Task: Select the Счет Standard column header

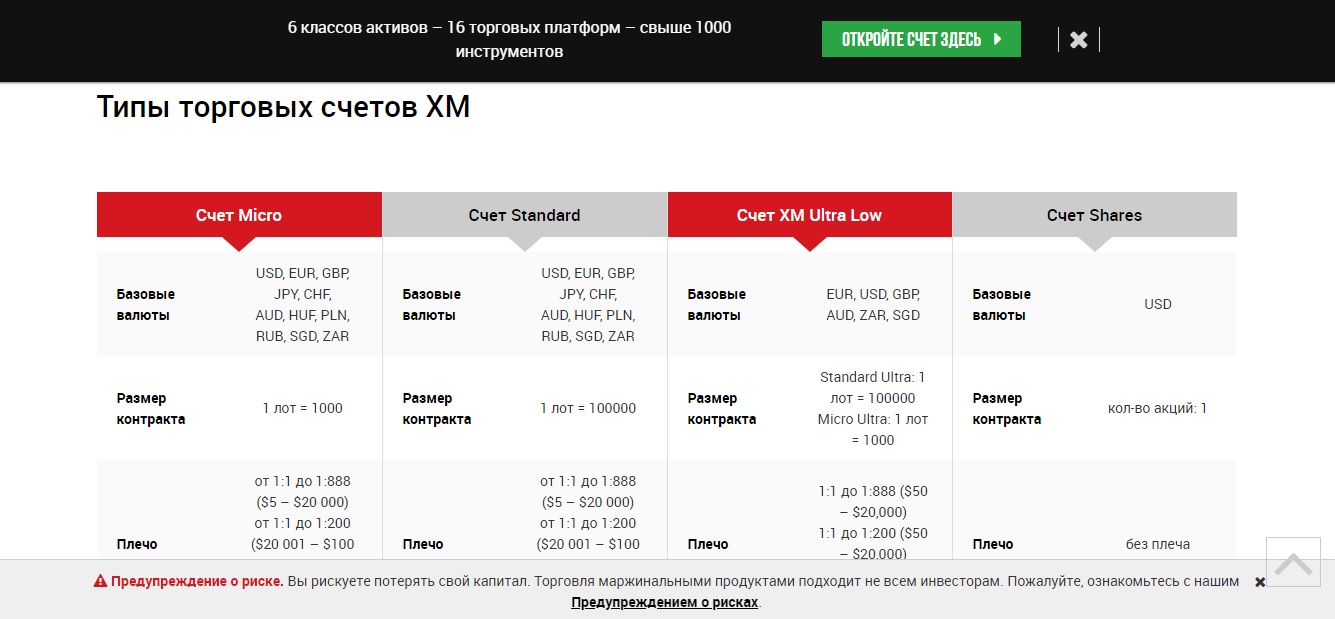Action: pyautogui.click(x=524, y=215)
